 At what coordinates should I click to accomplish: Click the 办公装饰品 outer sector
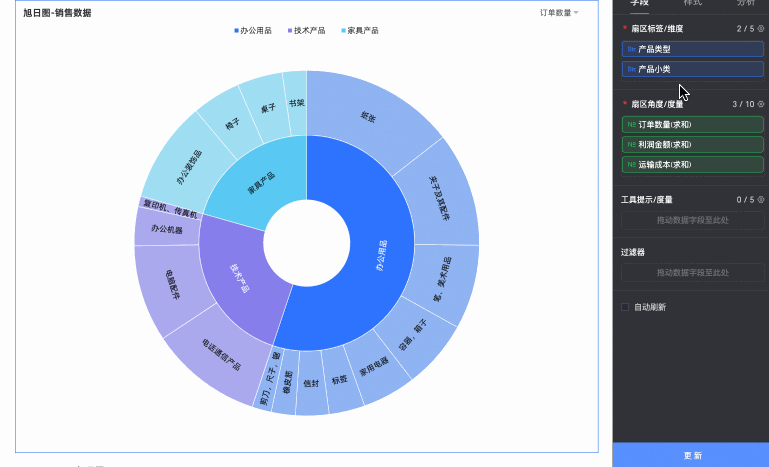tap(189, 168)
